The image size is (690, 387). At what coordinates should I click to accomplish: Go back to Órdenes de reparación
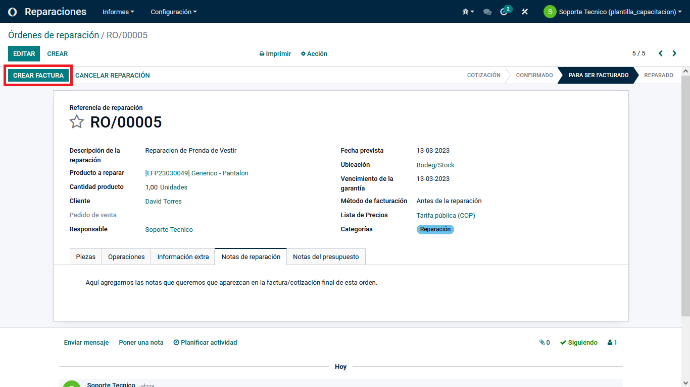point(54,35)
